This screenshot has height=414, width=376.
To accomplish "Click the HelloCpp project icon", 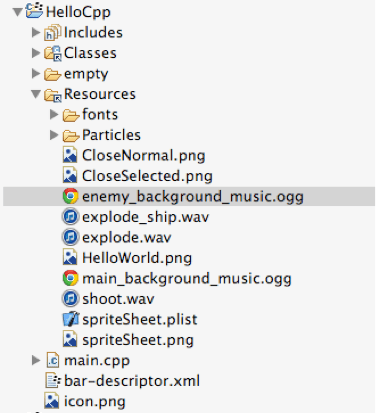I will click(35, 11).
